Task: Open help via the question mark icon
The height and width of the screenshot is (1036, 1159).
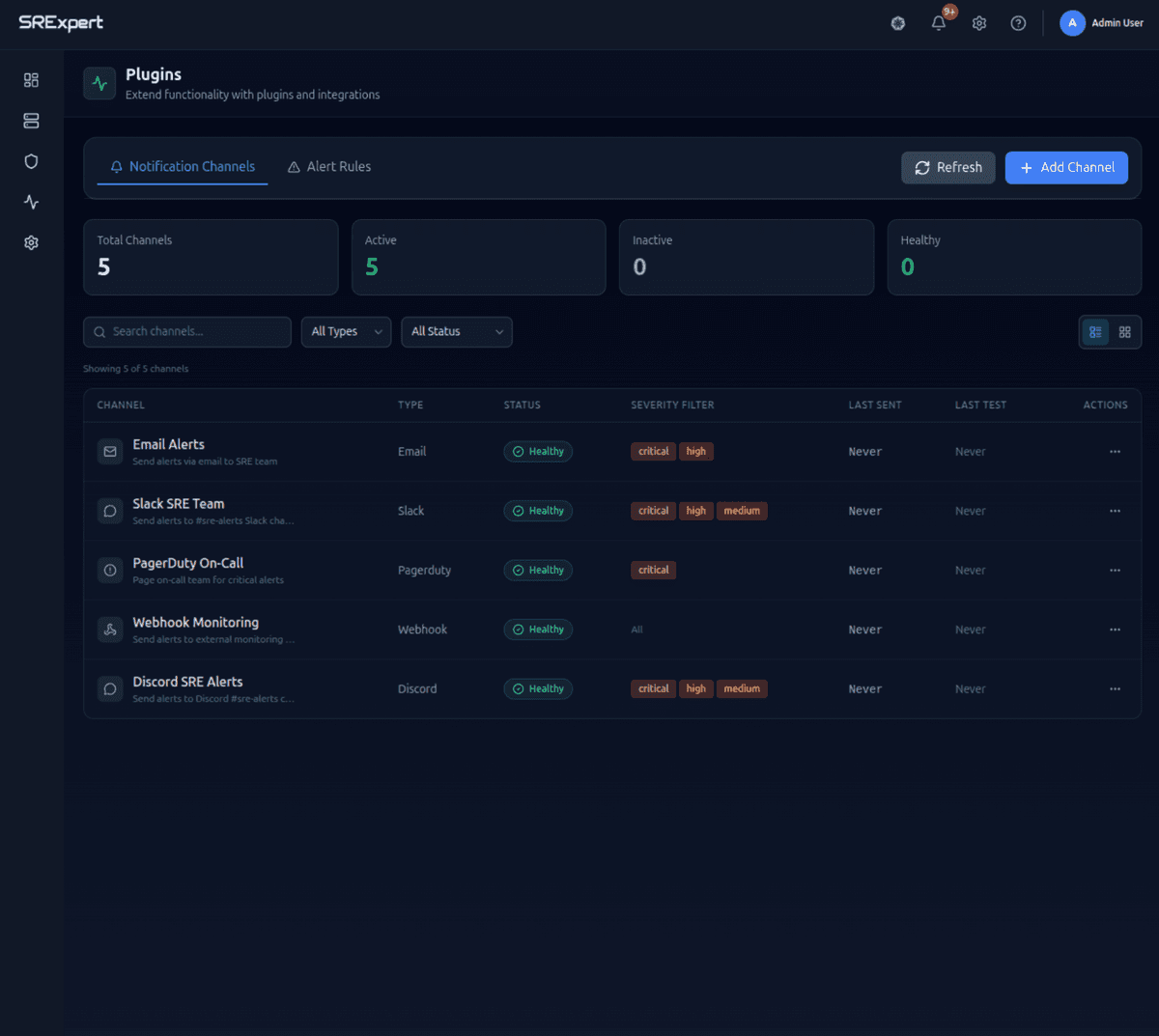Action: pyautogui.click(x=1018, y=22)
